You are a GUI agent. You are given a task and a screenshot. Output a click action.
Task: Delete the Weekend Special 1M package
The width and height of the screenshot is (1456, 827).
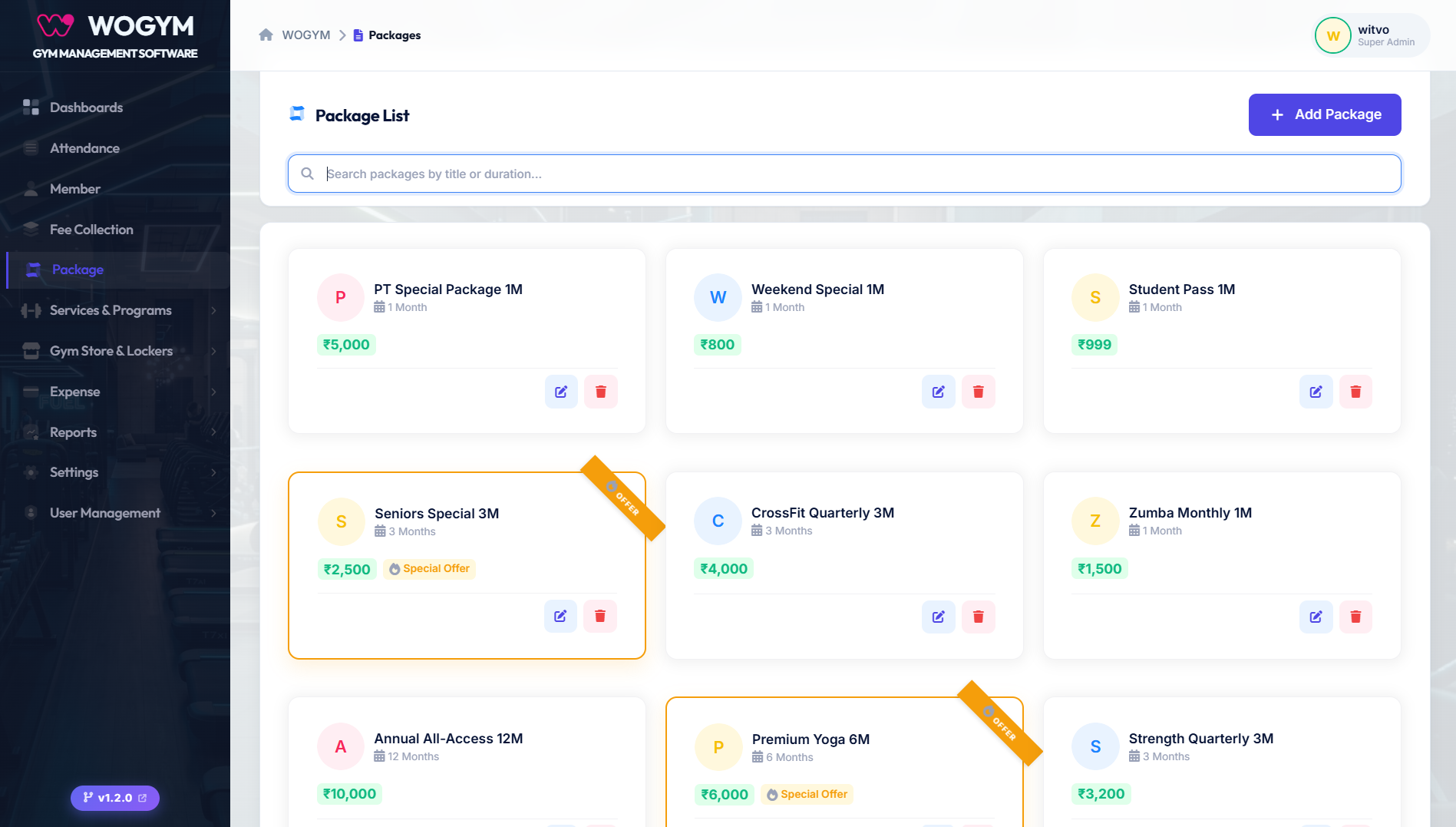tap(979, 392)
